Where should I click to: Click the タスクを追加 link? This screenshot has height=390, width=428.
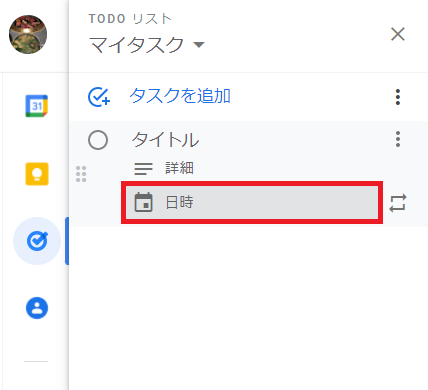click(x=180, y=96)
